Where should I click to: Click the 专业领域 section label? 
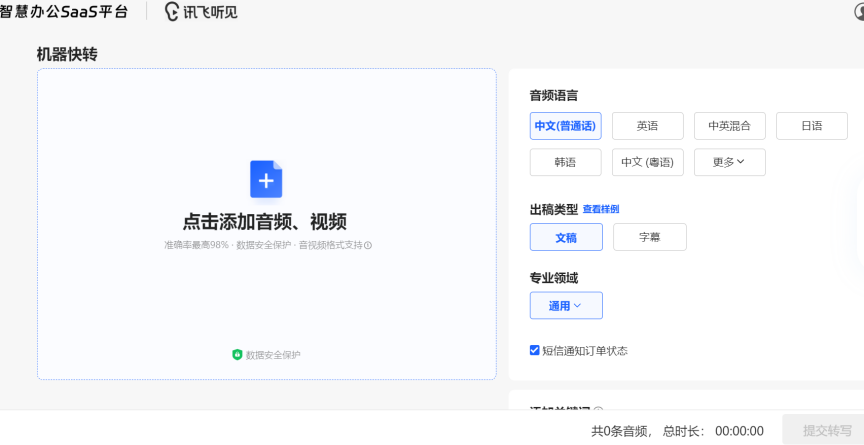[554, 278]
